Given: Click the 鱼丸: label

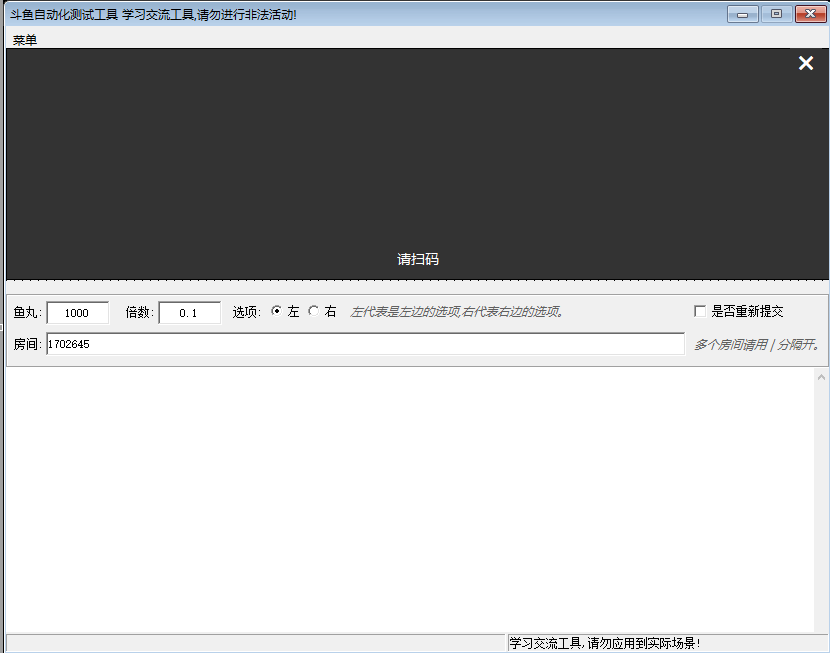Looking at the screenshot, I should click(x=27, y=313).
